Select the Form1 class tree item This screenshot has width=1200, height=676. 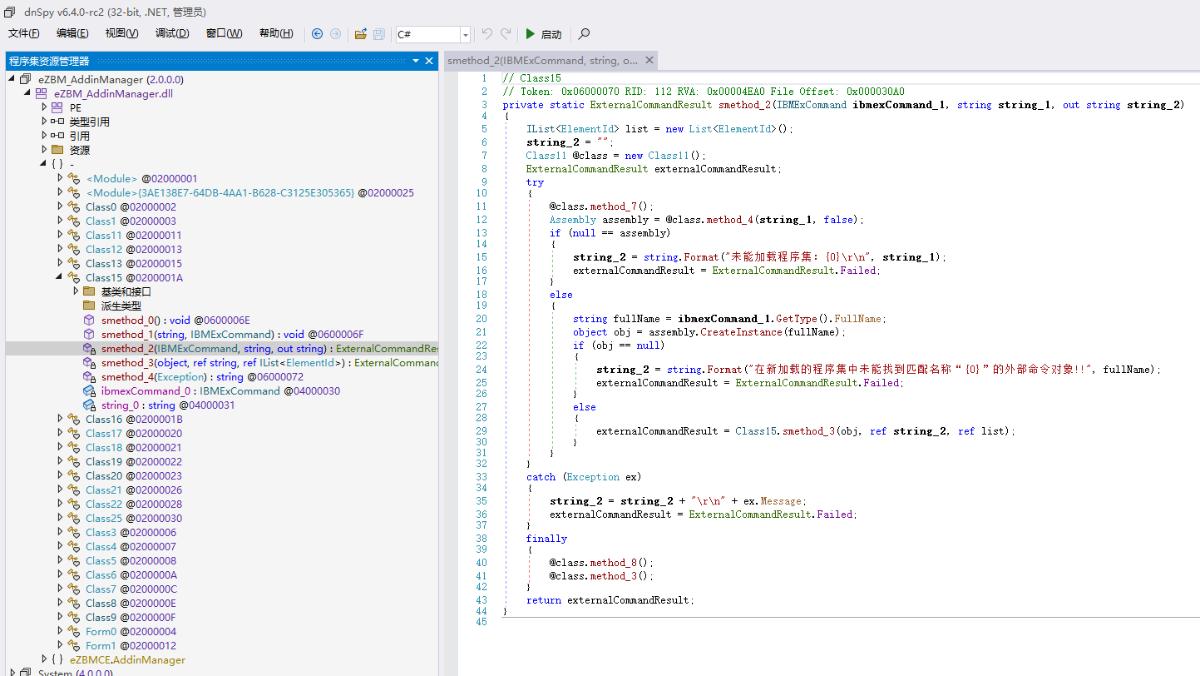[100, 646]
